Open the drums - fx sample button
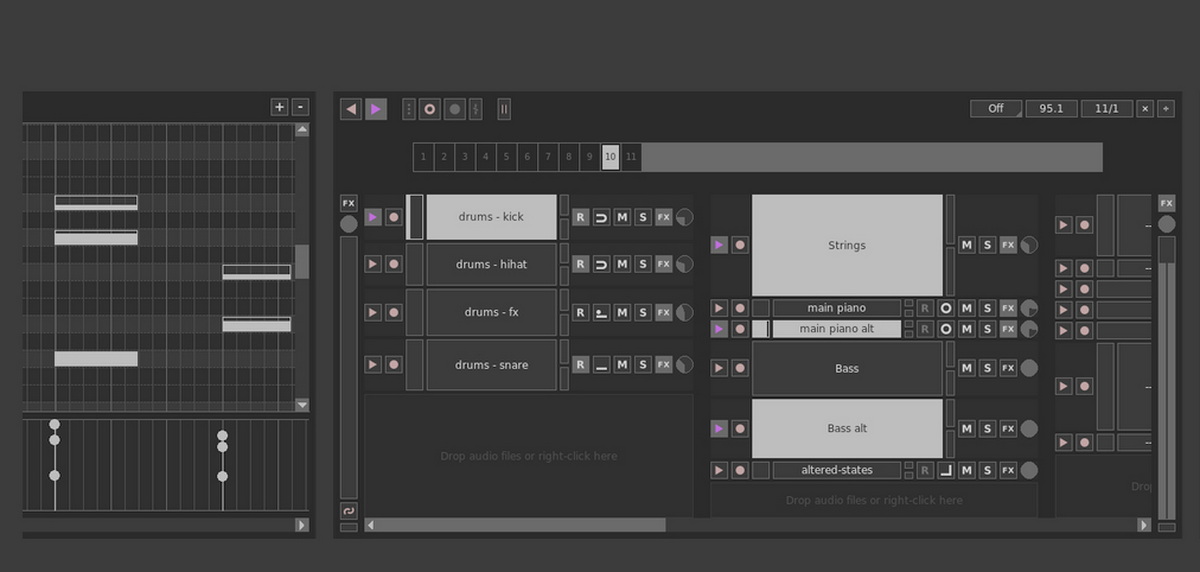The width and height of the screenshot is (1200, 572). [x=491, y=312]
